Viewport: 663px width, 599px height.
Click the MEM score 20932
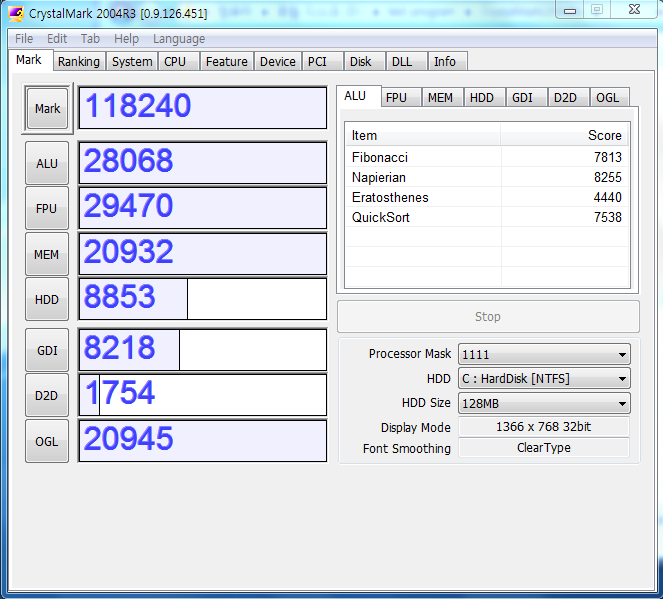203,254
